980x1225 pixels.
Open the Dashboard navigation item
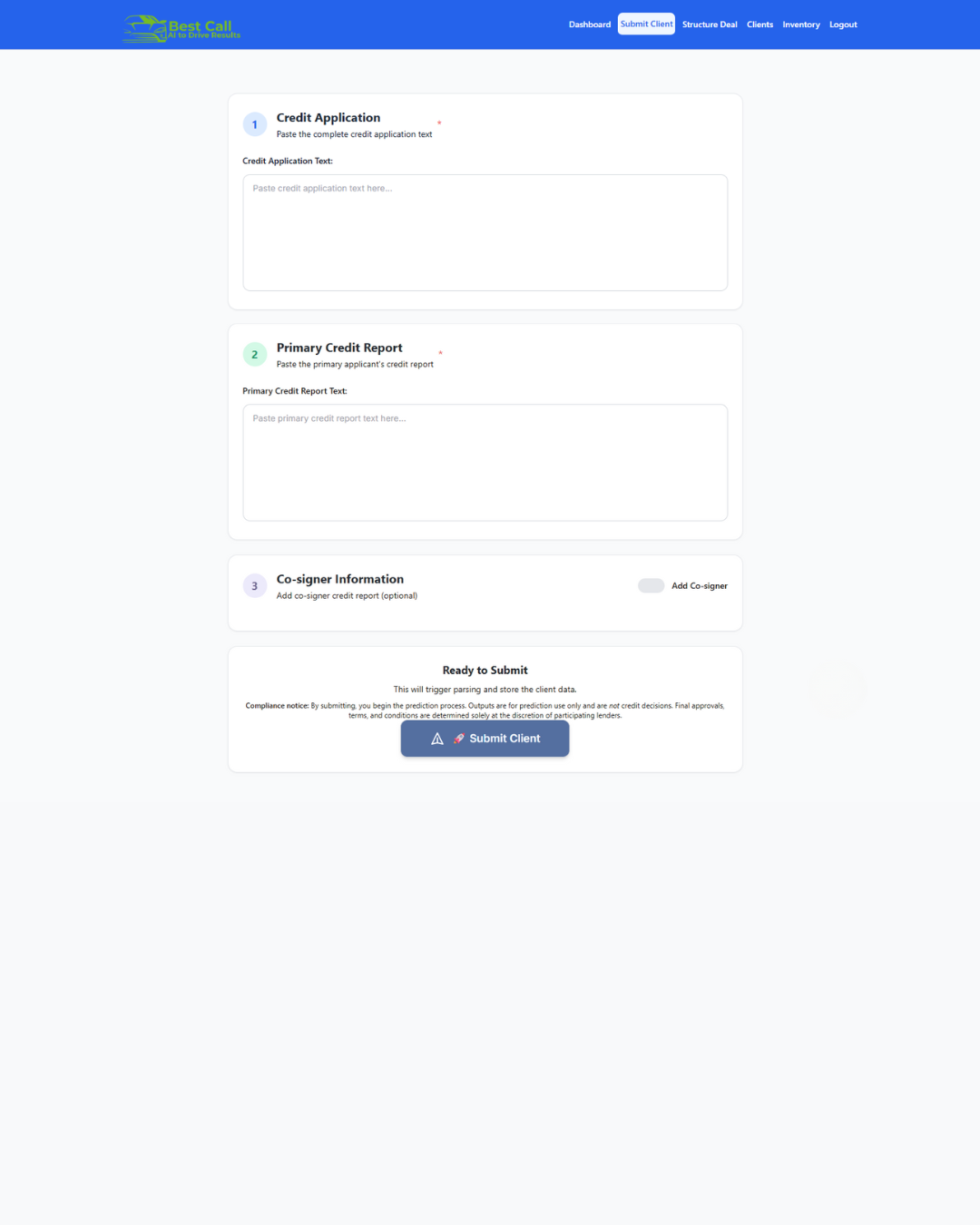coord(590,24)
